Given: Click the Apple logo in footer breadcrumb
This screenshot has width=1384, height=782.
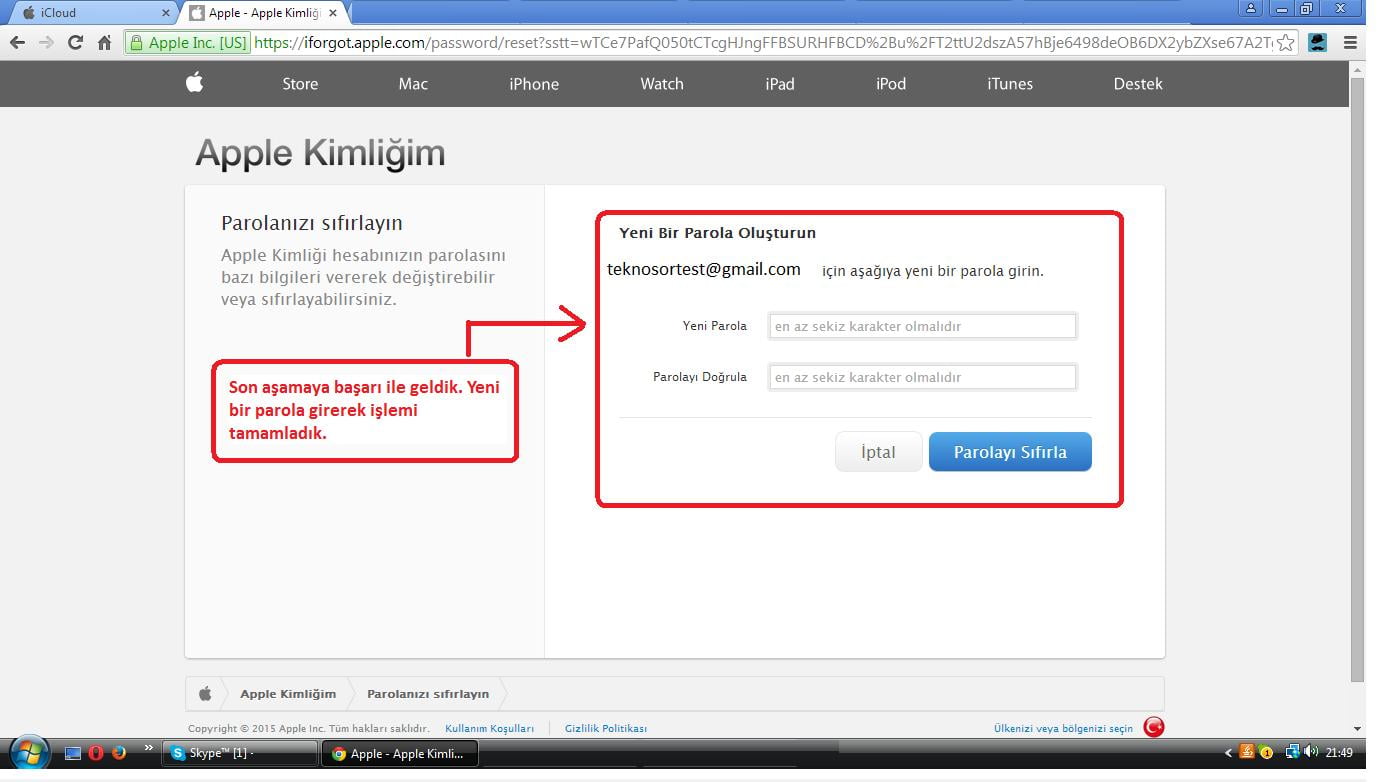Looking at the screenshot, I should (x=205, y=693).
